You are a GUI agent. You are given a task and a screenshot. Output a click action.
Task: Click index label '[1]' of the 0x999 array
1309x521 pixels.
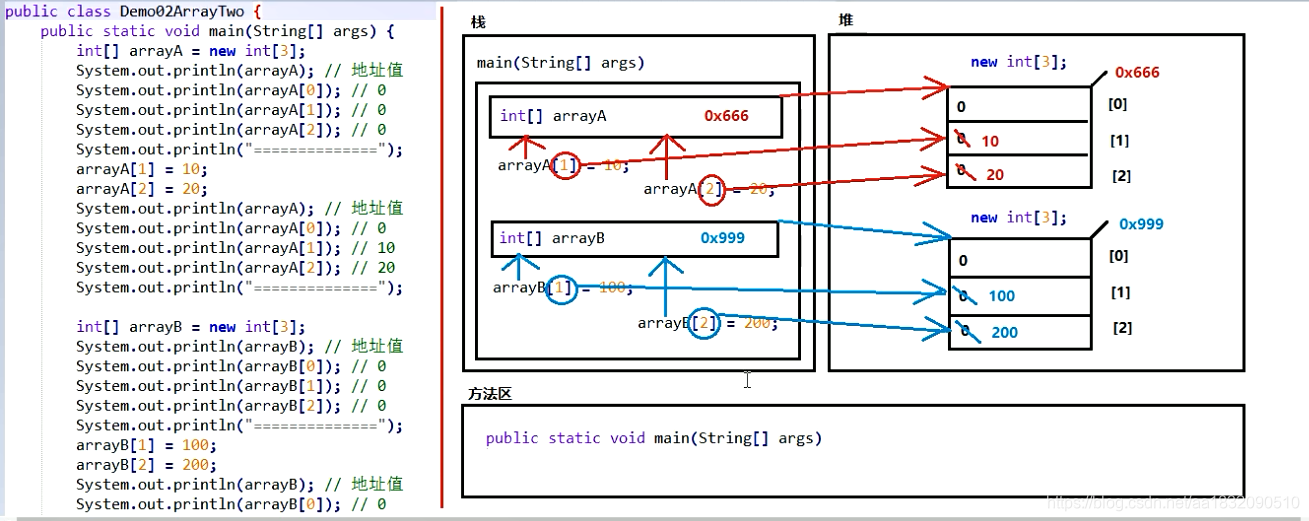pos(1120,292)
